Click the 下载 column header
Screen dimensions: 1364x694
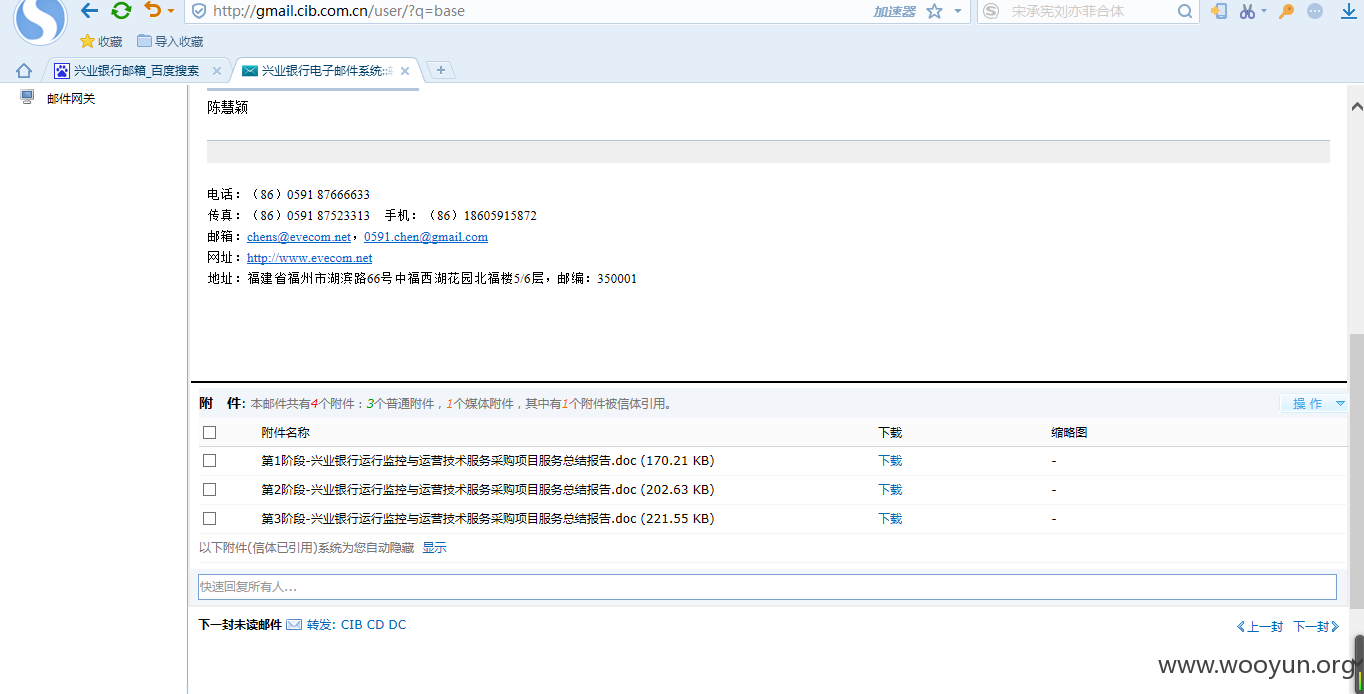point(890,433)
